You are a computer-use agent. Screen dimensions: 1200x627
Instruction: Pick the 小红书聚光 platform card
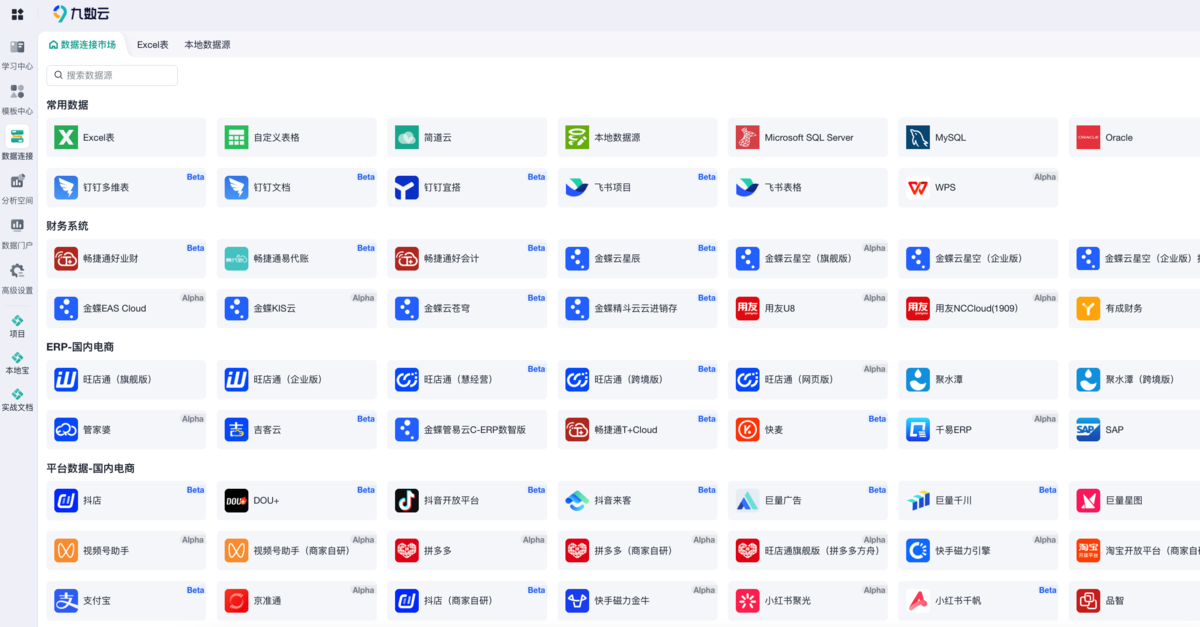(808, 601)
